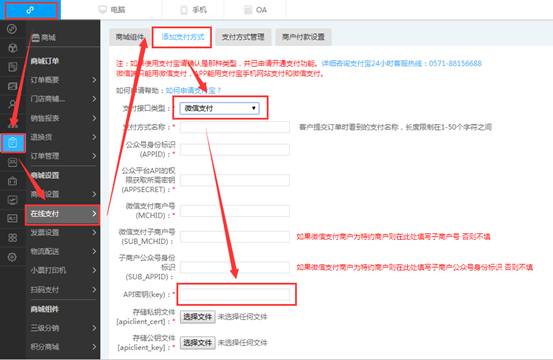Screen dimensions: 553x360
Task: Switch to the 支付方式管理 tab
Action: click(x=243, y=37)
